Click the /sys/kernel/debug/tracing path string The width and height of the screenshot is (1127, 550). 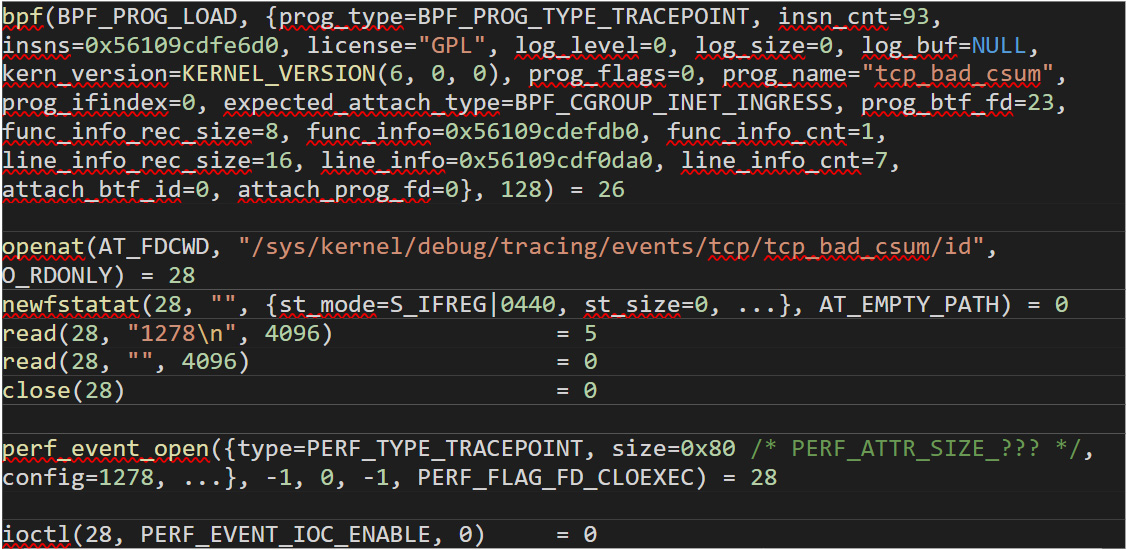pyautogui.click(x=610, y=247)
